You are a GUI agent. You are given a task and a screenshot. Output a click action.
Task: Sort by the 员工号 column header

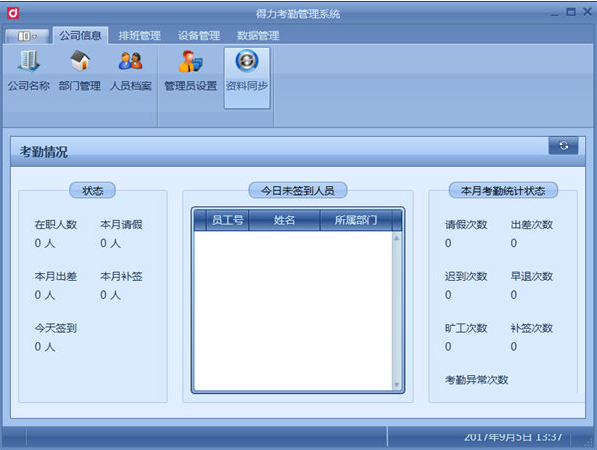(227, 220)
